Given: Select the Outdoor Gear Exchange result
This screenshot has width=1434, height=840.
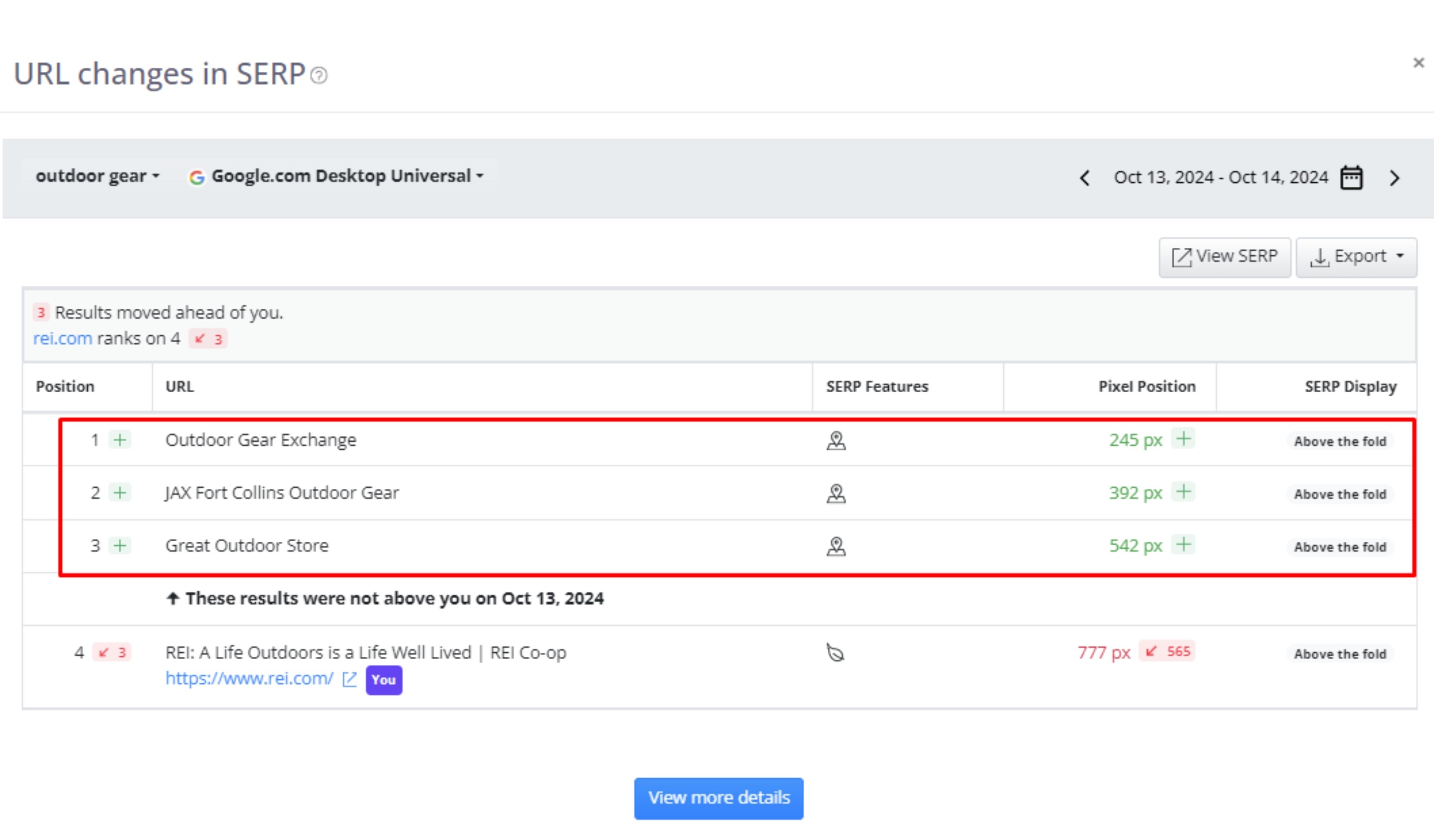Looking at the screenshot, I should [261, 440].
